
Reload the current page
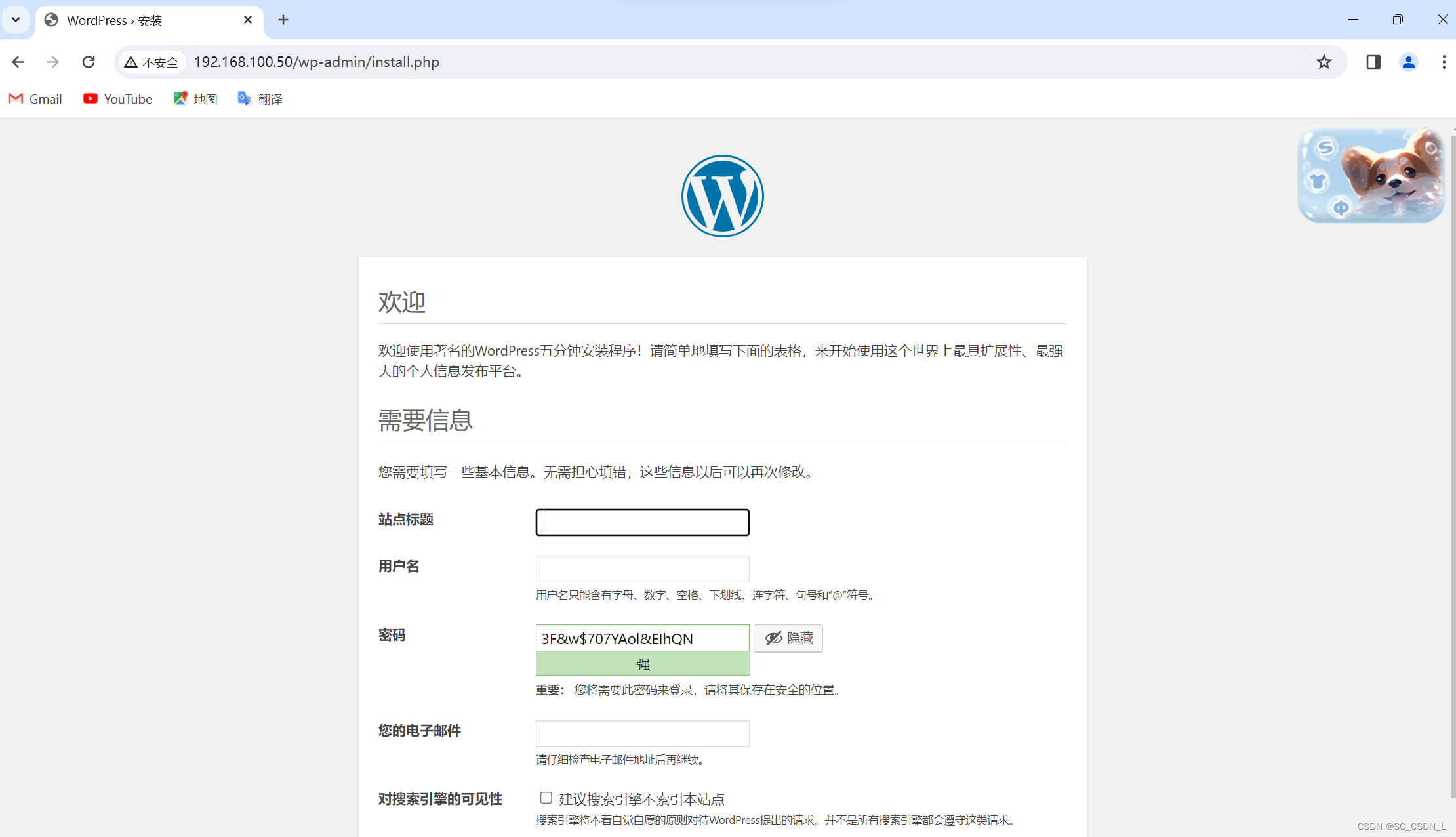pos(89,62)
